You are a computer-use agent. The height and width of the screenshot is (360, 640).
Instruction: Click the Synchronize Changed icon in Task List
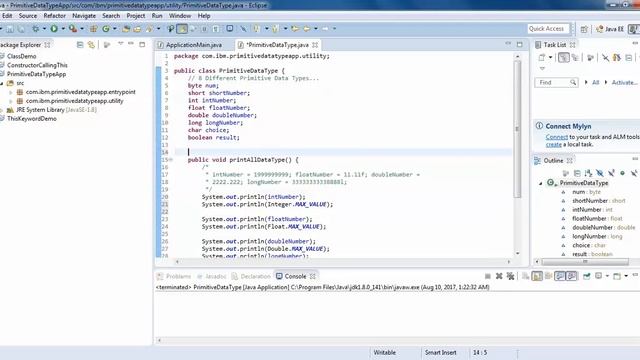click(x=617, y=58)
